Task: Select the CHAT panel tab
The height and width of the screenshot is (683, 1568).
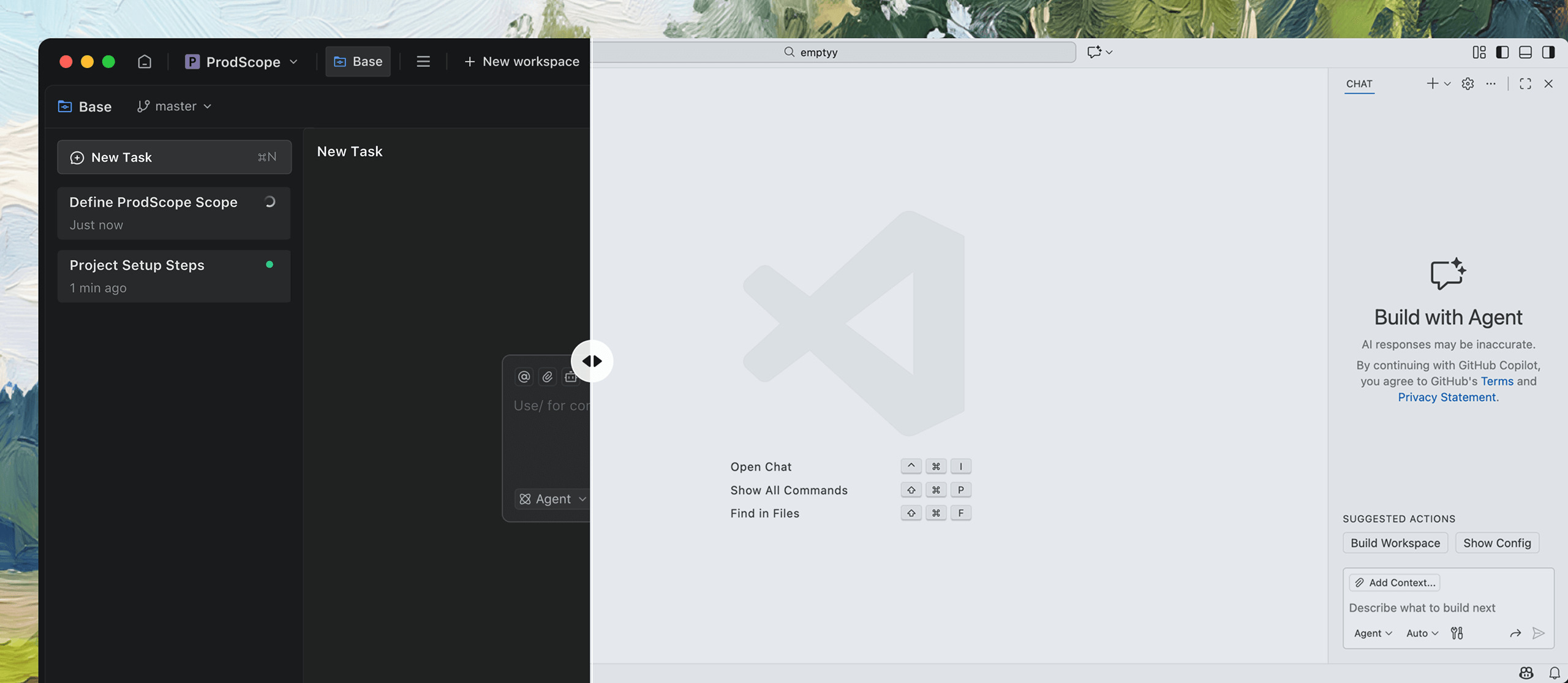Action: pos(1359,84)
